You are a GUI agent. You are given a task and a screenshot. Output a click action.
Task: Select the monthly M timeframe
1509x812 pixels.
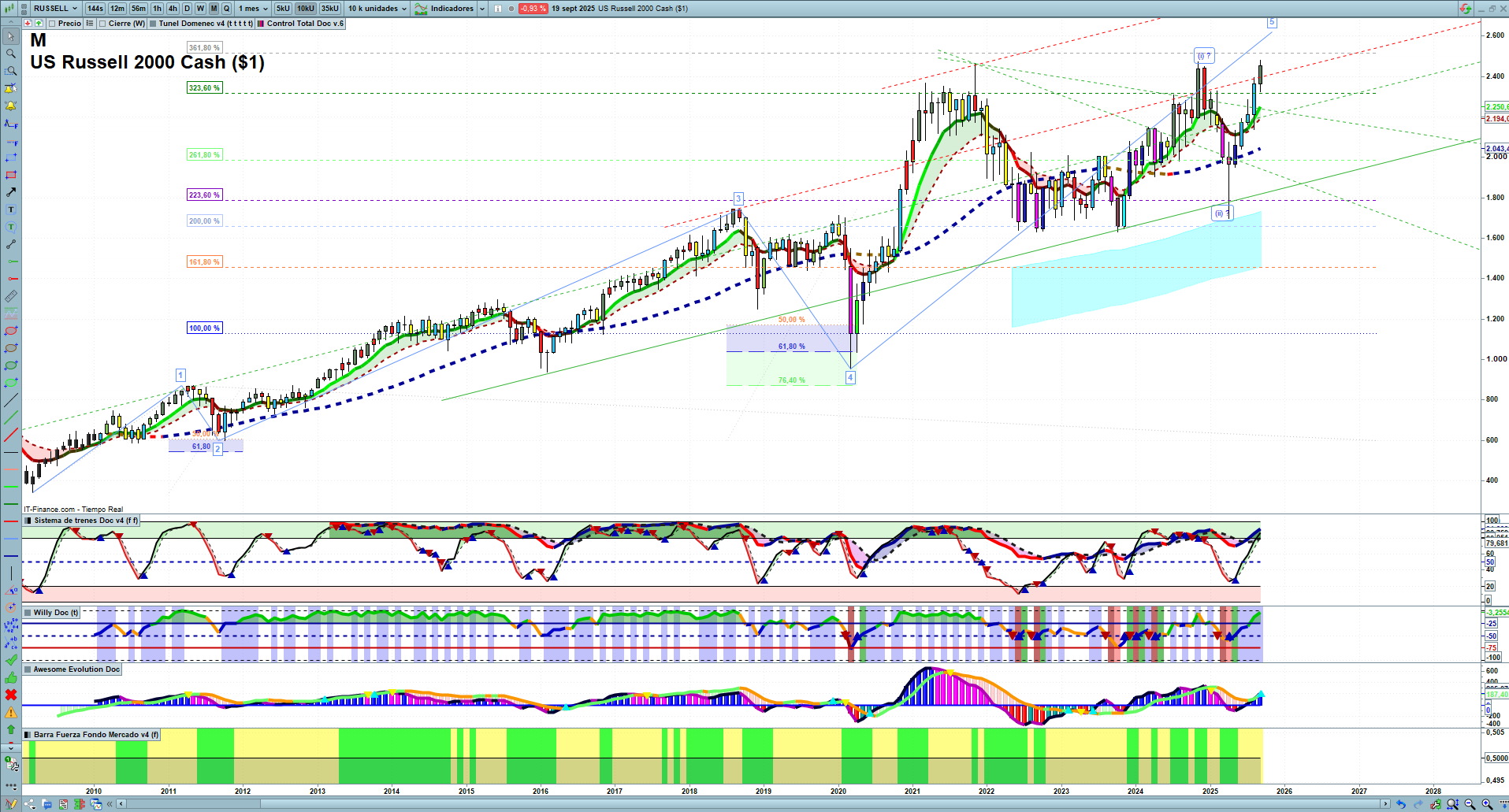click(214, 9)
